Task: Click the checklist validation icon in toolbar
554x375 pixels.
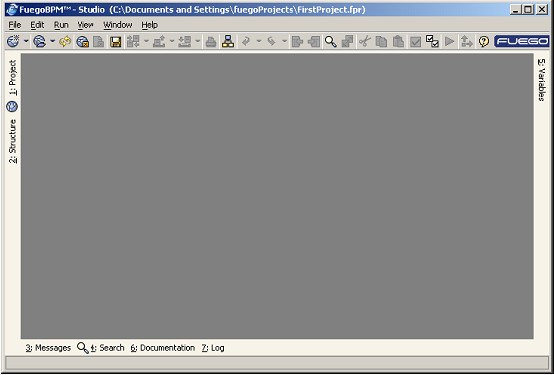Action: 432,42
